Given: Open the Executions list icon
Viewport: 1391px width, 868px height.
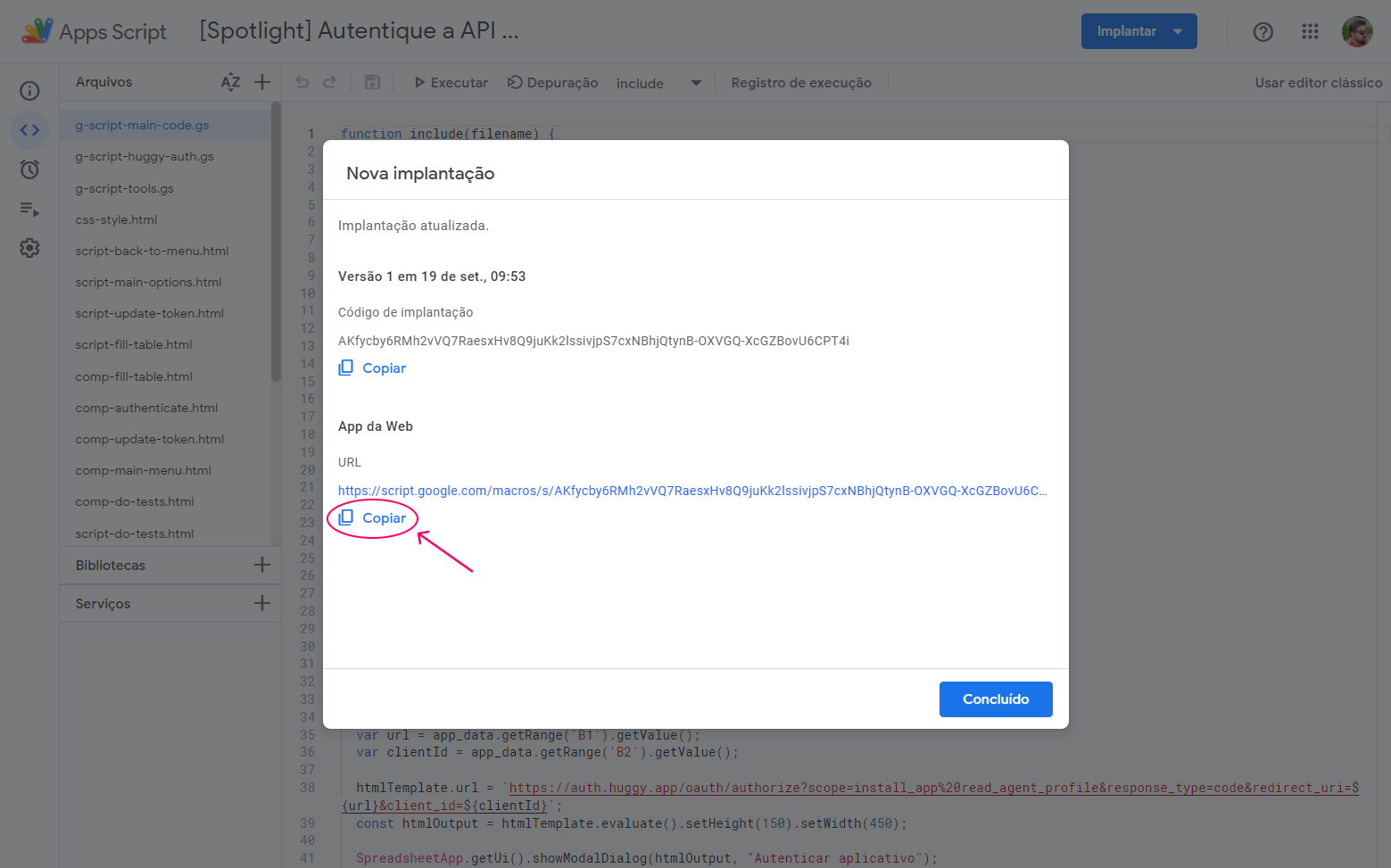Looking at the screenshot, I should 29,210.
